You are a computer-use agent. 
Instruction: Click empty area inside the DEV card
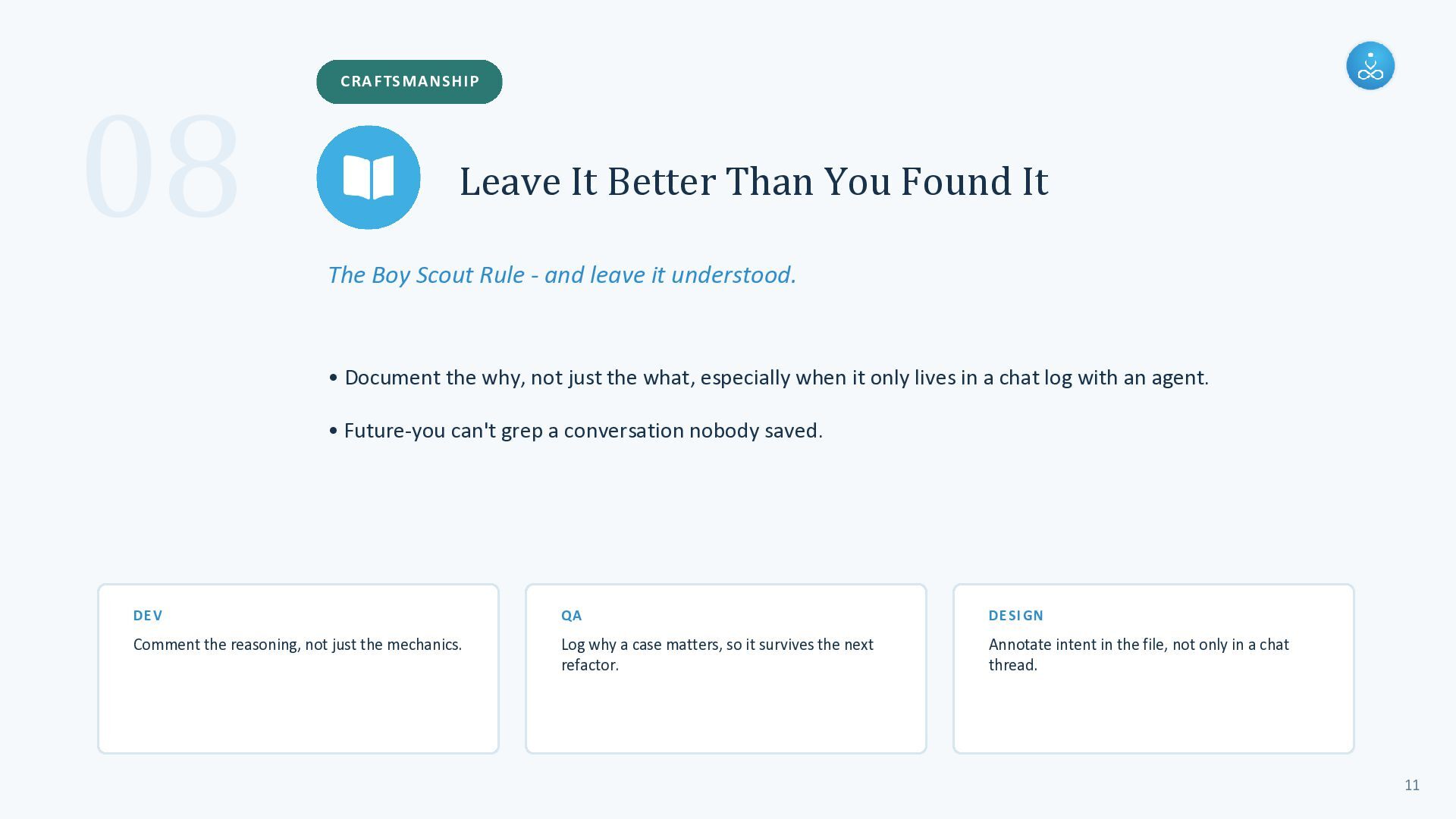298,709
